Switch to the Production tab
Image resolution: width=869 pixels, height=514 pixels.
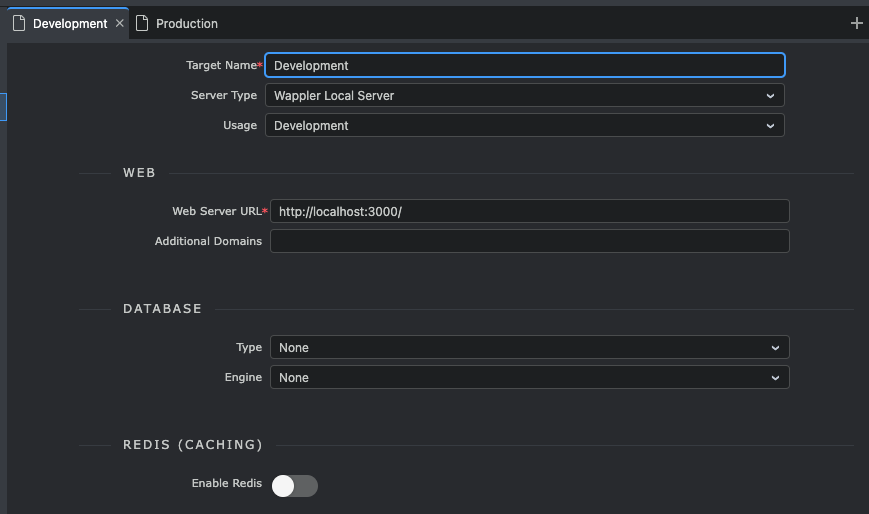(186, 23)
